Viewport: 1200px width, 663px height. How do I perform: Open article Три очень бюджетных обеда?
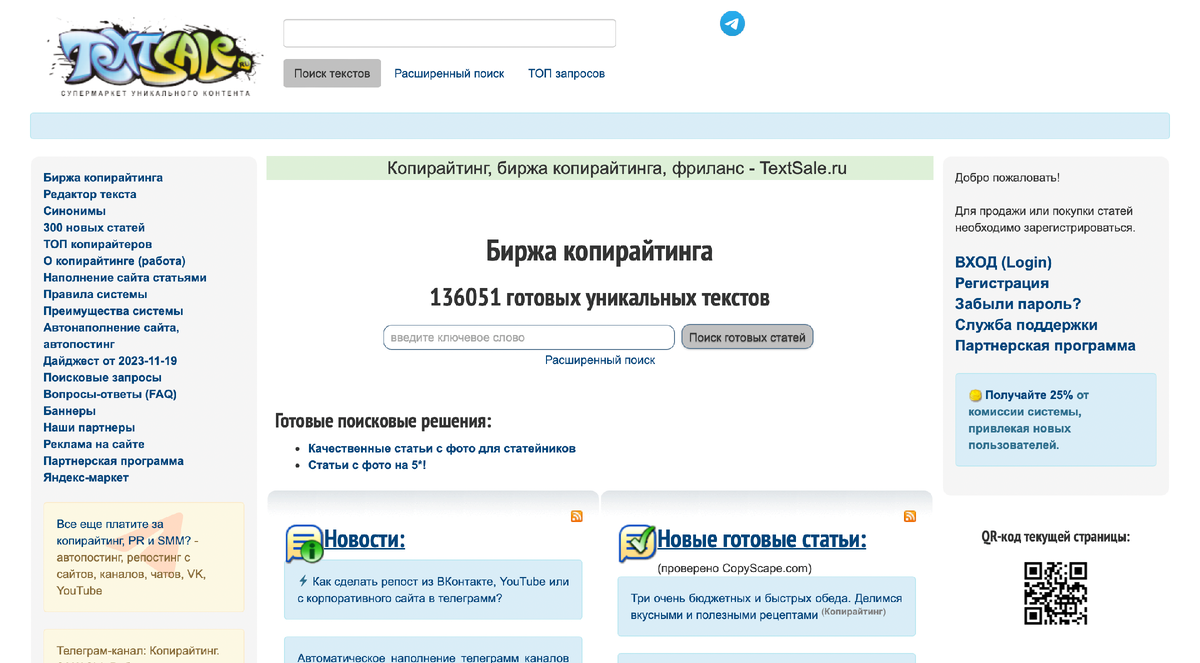coord(766,606)
